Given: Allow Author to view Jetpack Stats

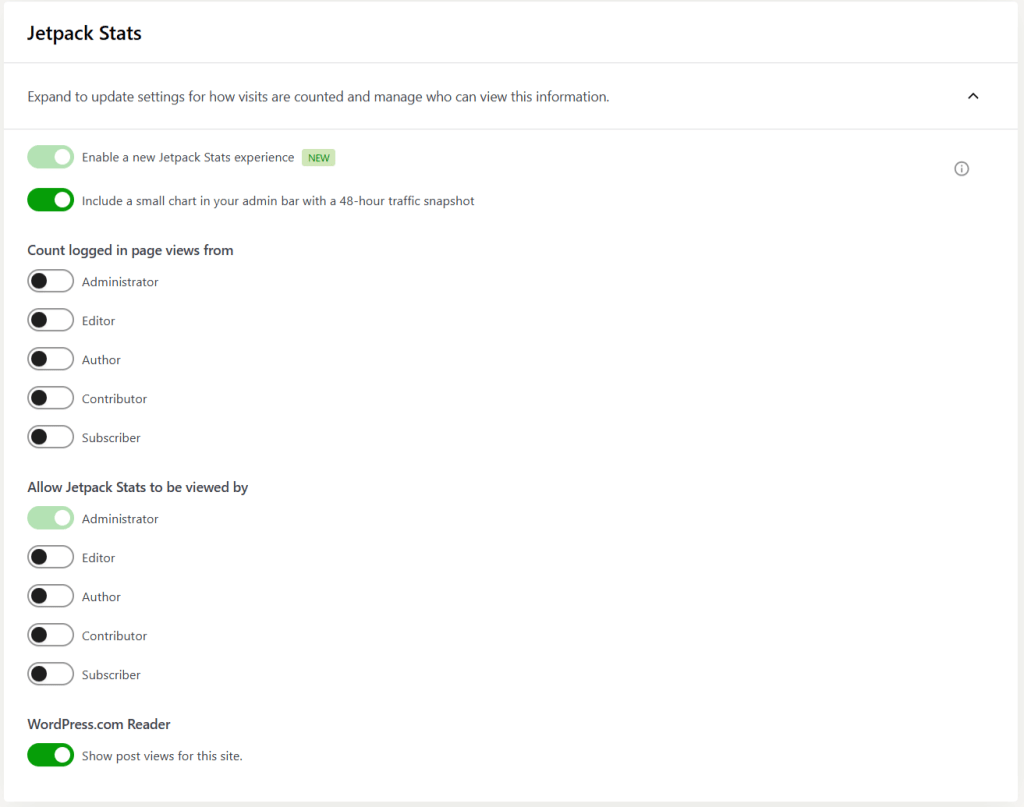Looking at the screenshot, I should click(x=51, y=597).
